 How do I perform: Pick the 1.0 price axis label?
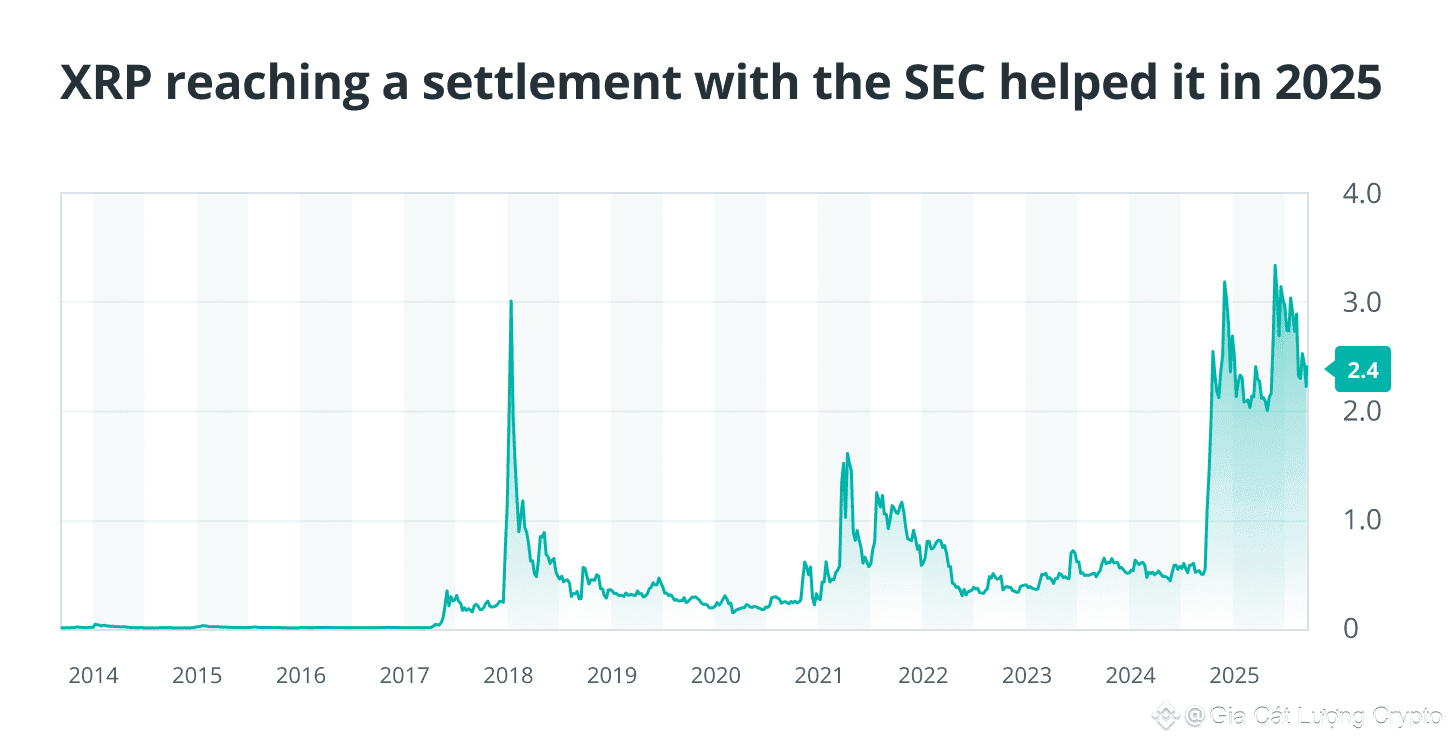pyautogui.click(x=1358, y=520)
